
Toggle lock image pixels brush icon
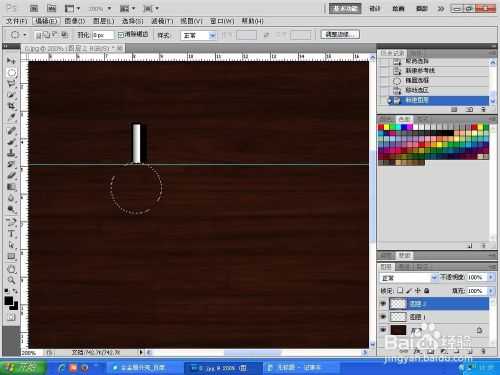409,291
